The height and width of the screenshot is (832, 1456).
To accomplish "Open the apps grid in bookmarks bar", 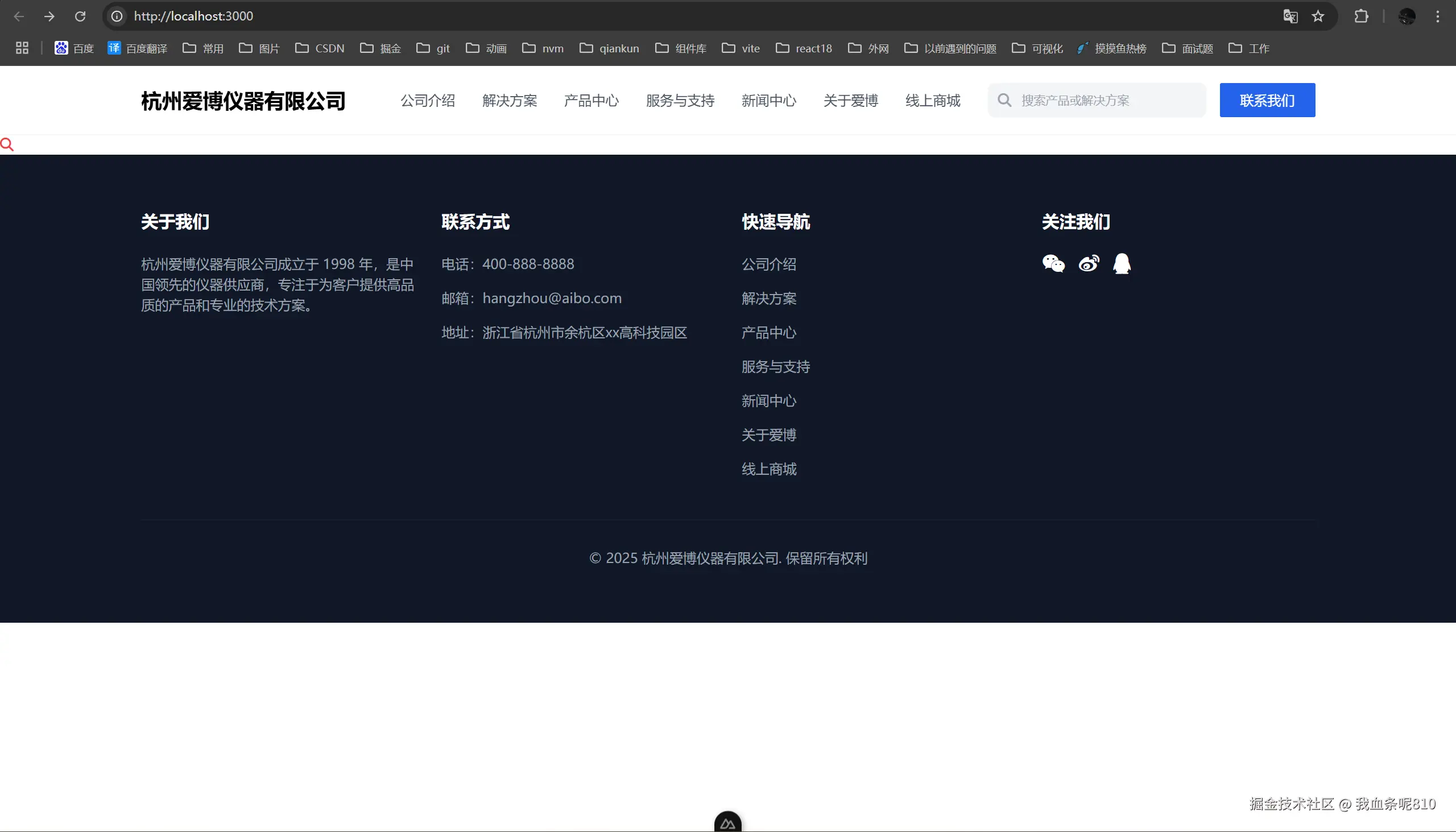I will (x=22, y=48).
